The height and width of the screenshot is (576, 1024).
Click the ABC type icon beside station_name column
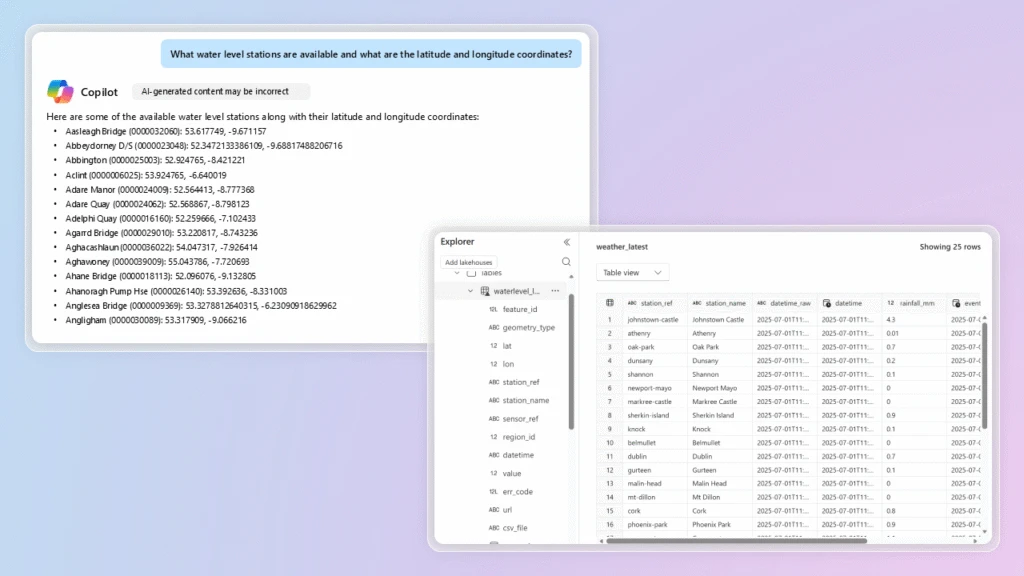pyautogui.click(x=697, y=303)
